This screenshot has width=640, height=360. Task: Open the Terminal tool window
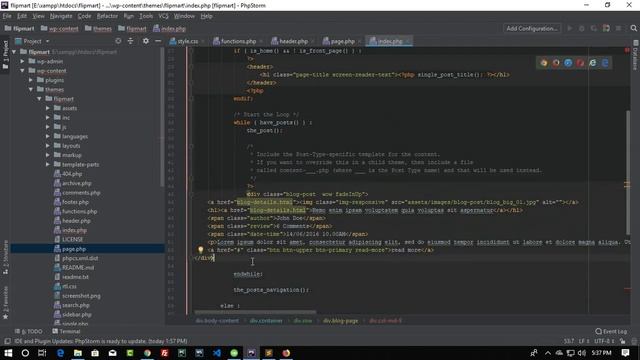click(66, 331)
